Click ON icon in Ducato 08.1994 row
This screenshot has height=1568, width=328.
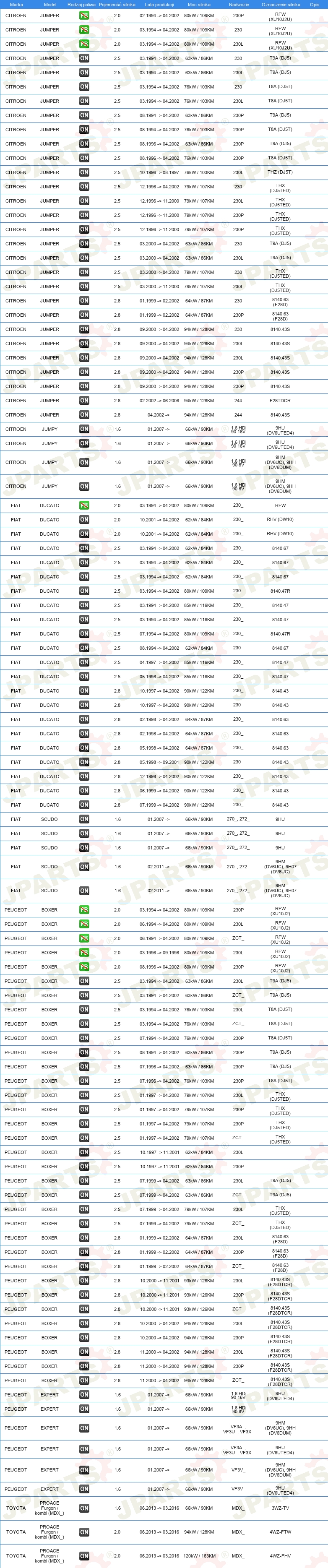pos(84,648)
